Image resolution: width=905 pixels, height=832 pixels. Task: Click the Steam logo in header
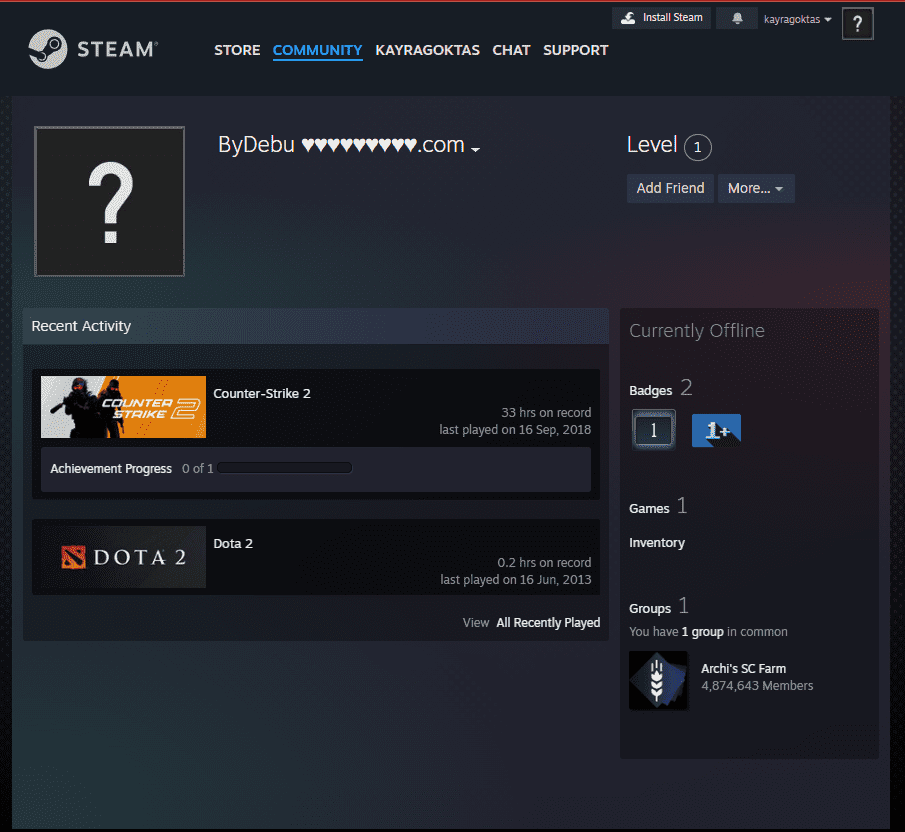92,49
